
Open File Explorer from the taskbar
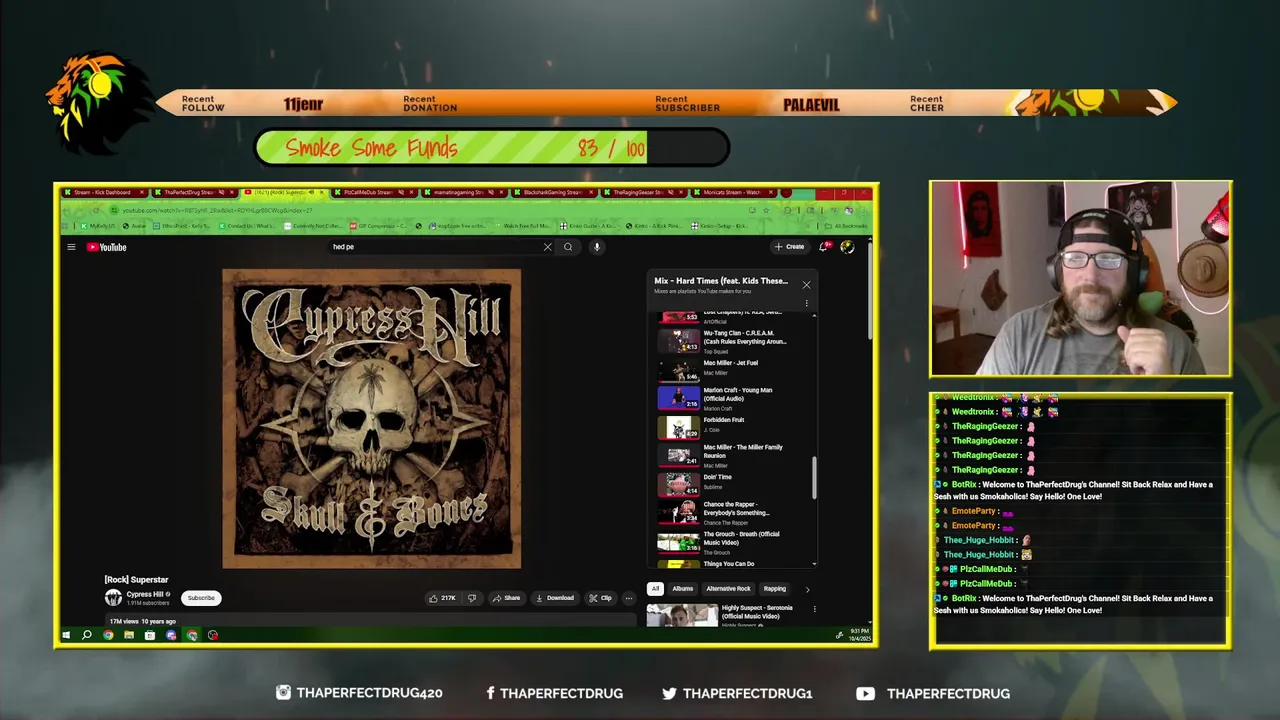pos(129,635)
